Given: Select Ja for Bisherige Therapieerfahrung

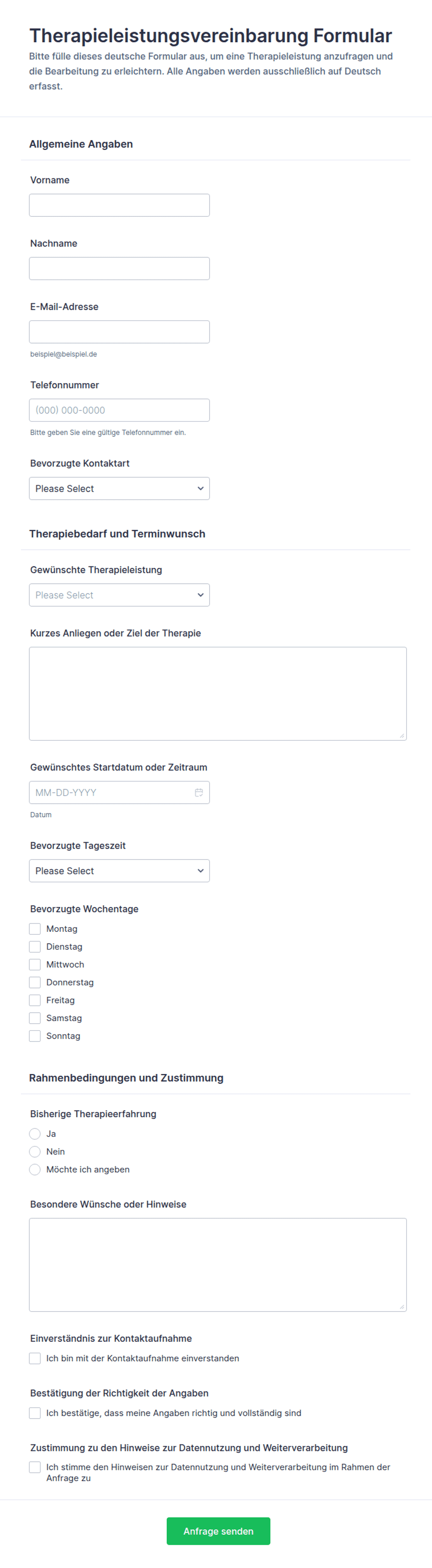Looking at the screenshot, I should pyautogui.click(x=35, y=1134).
